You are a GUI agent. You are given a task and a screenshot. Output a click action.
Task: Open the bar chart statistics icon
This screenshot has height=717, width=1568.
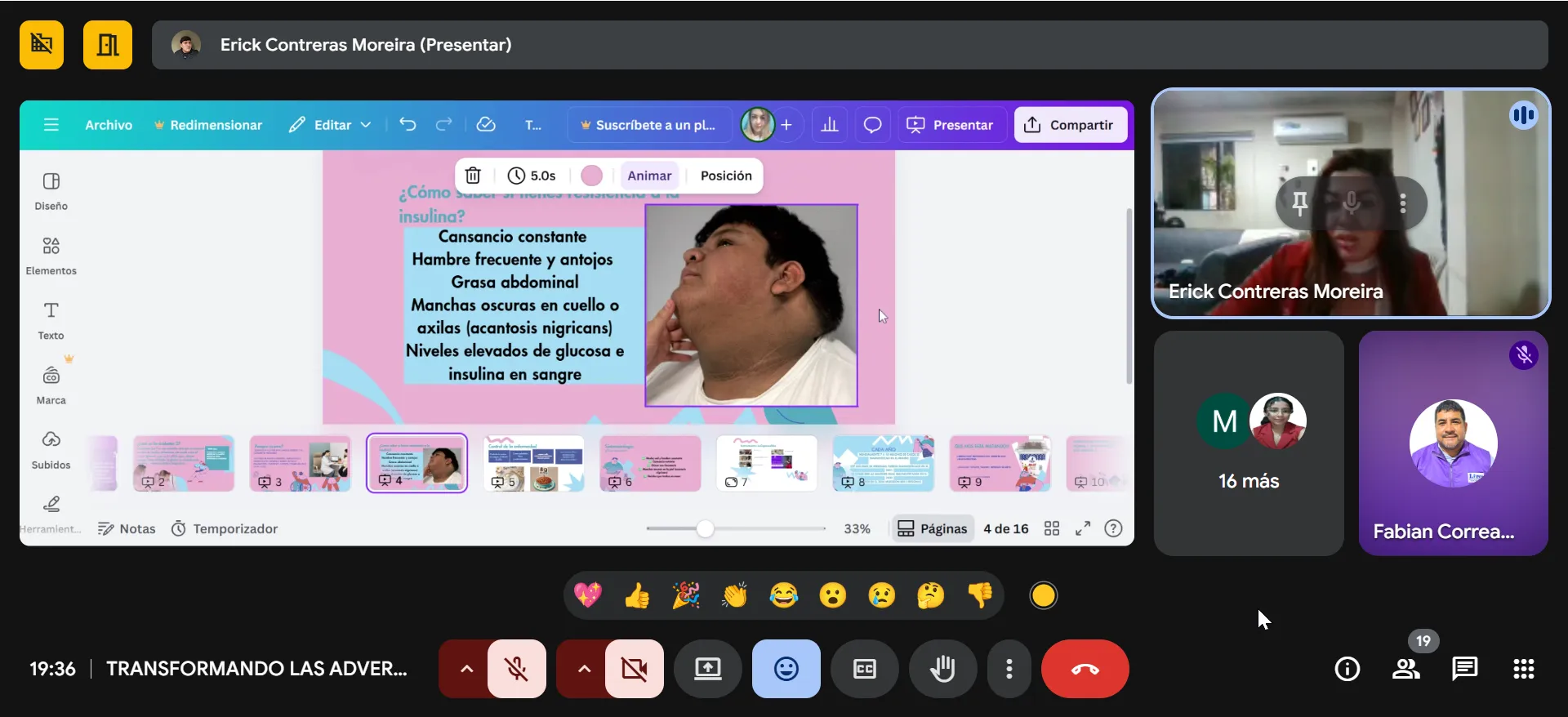pos(830,125)
